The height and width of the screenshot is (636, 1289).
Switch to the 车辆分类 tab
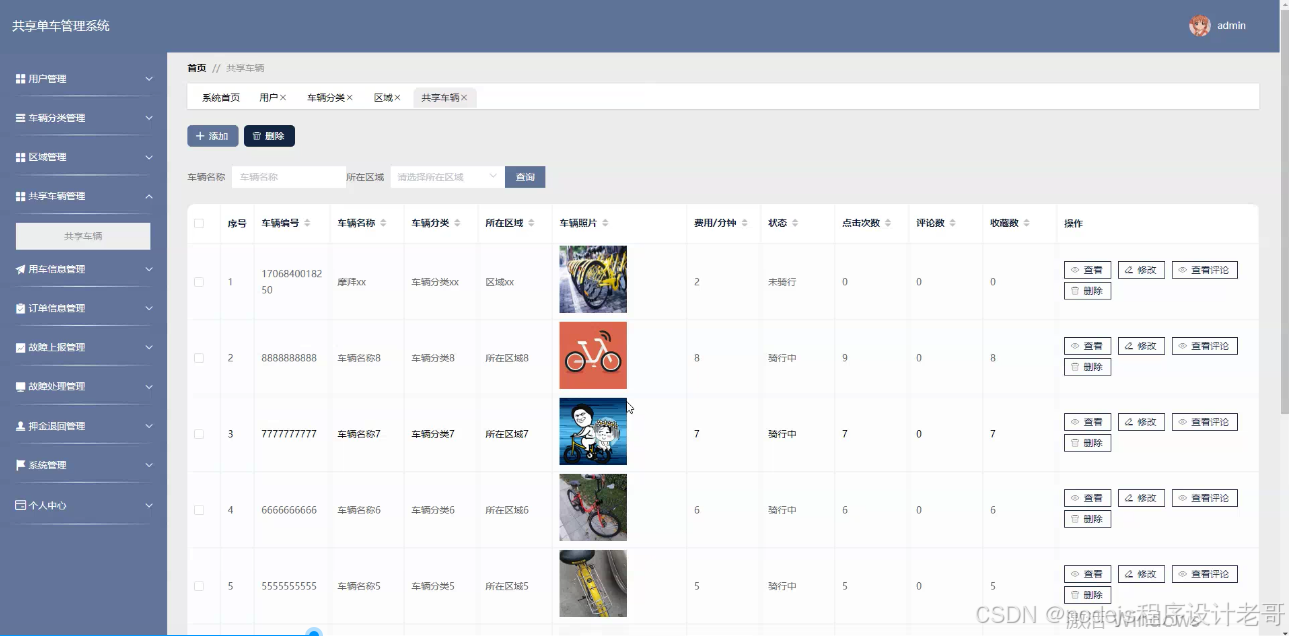coord(325,98)
